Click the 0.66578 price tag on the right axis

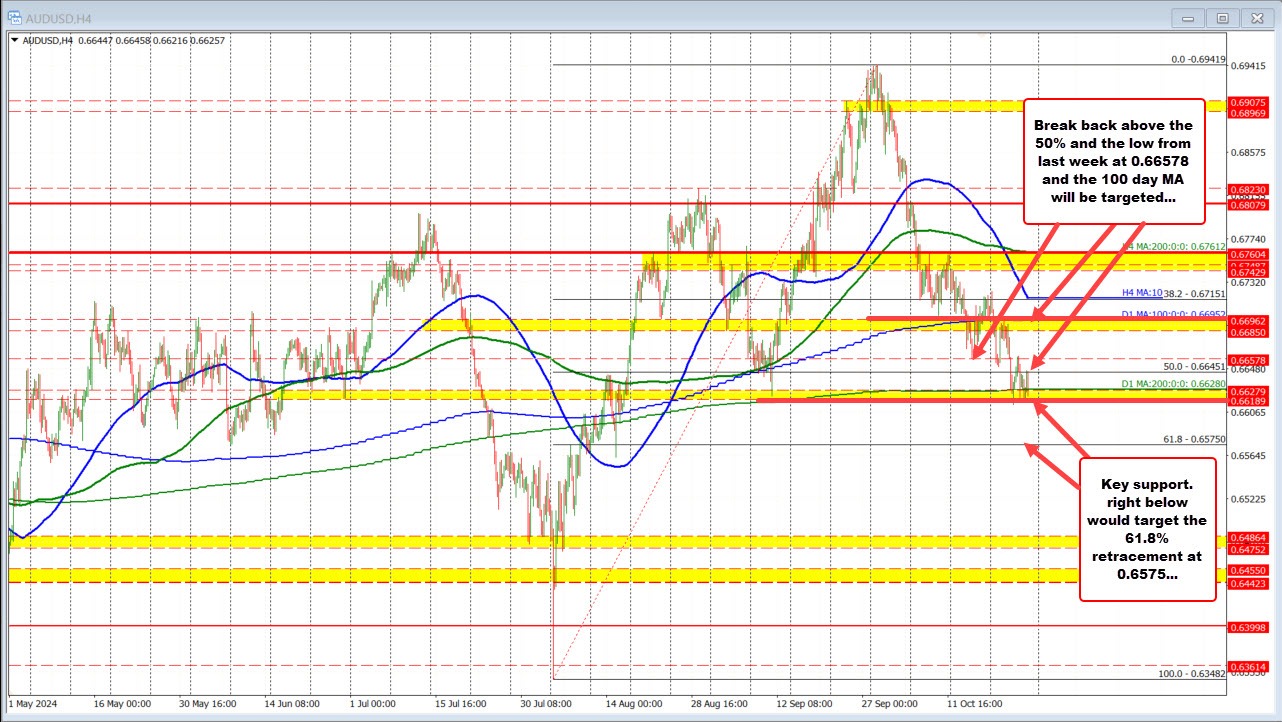pos(1251,359)
